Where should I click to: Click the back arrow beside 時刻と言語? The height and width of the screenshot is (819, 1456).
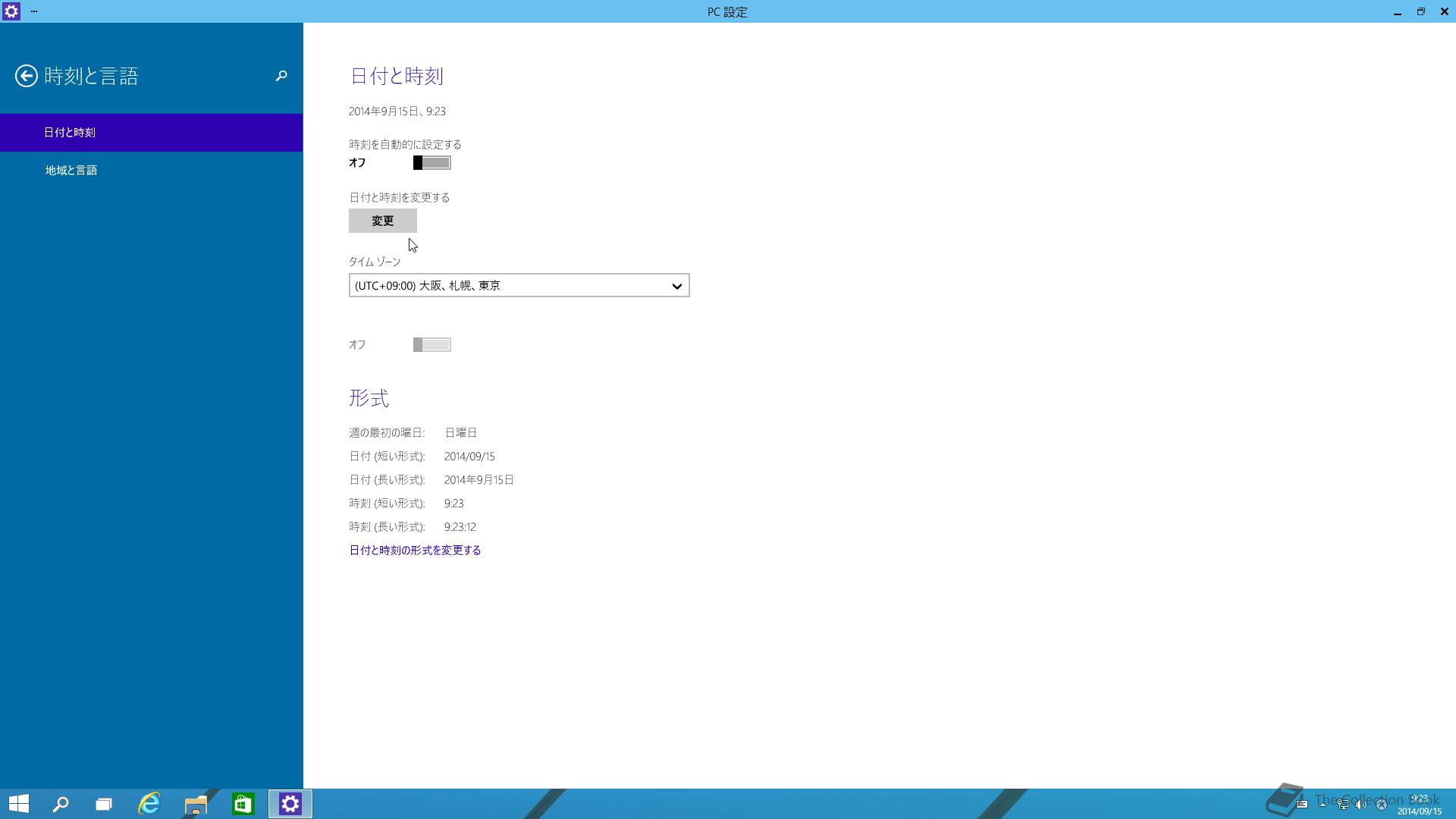(27, 76)
